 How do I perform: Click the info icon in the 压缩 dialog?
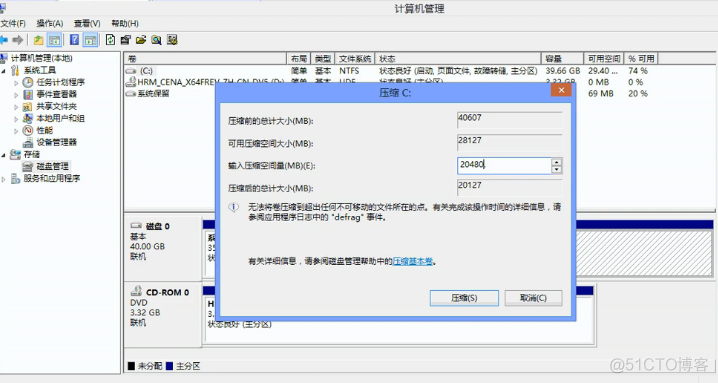(x=234, y=208)
